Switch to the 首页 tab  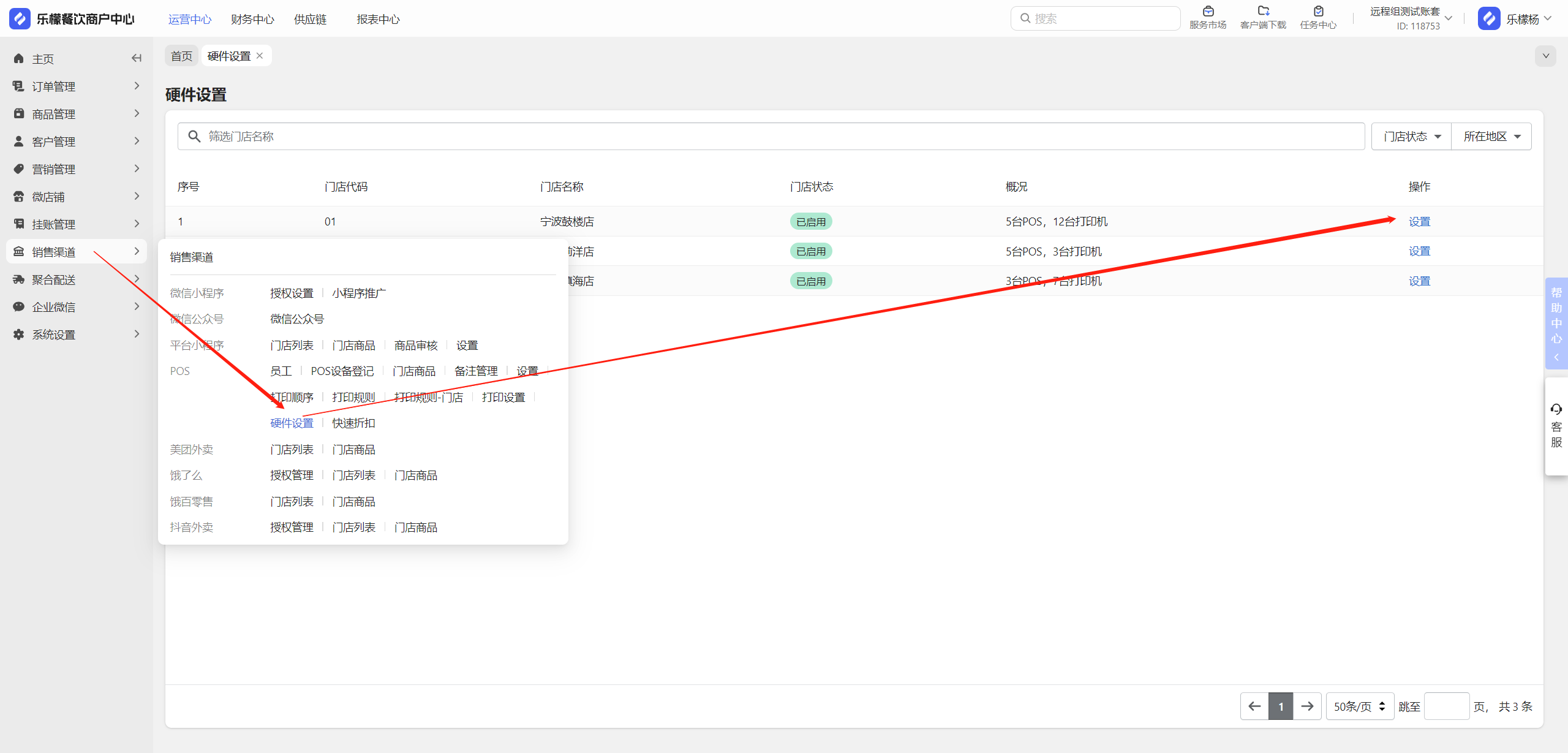181,56
